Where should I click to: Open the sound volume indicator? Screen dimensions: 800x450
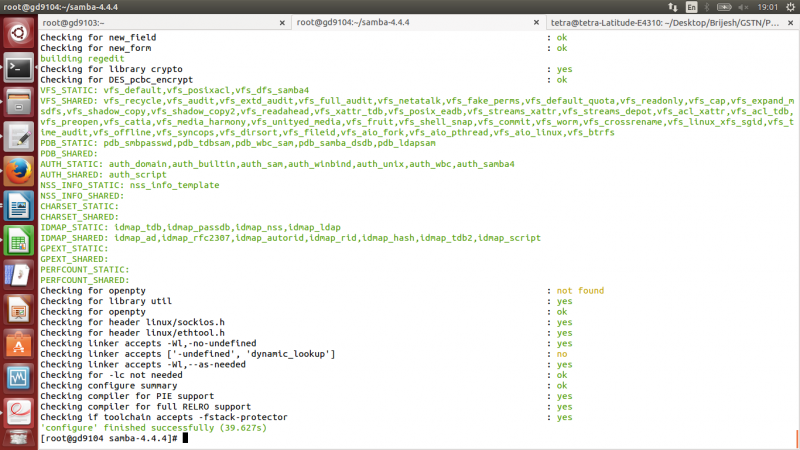click(743, 7)
